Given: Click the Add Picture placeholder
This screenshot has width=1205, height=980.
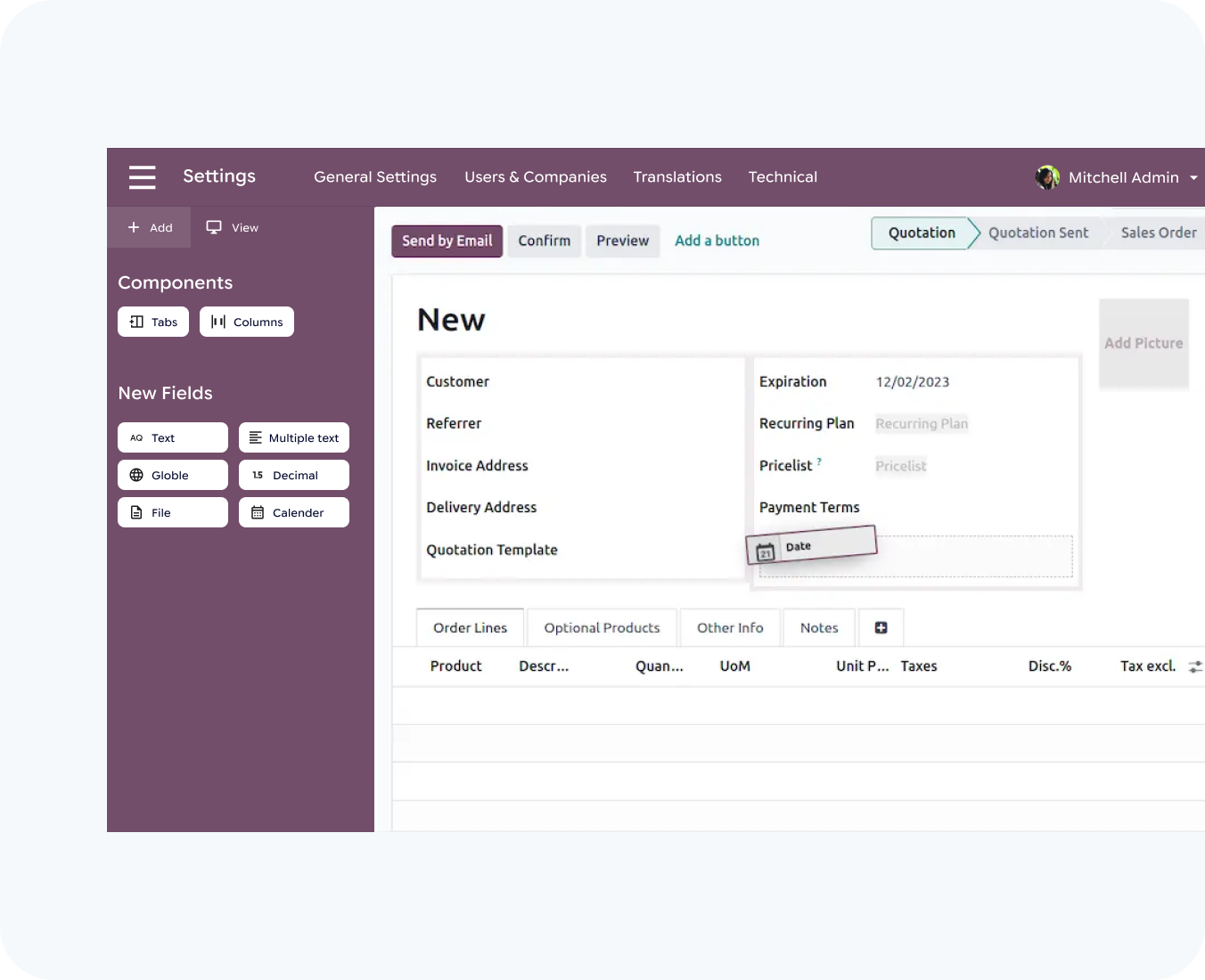Looking at the screenshot, I should (x=1144, y=343).
